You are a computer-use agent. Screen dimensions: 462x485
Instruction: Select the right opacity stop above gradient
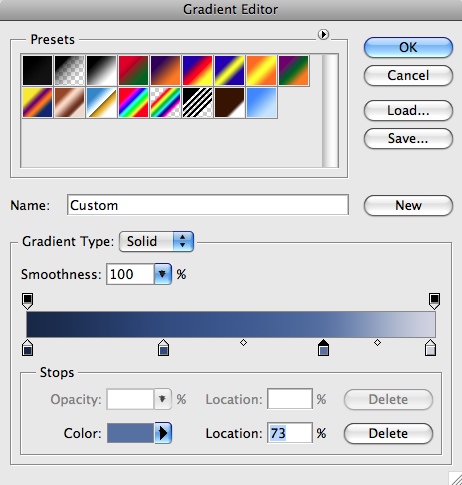434,301
